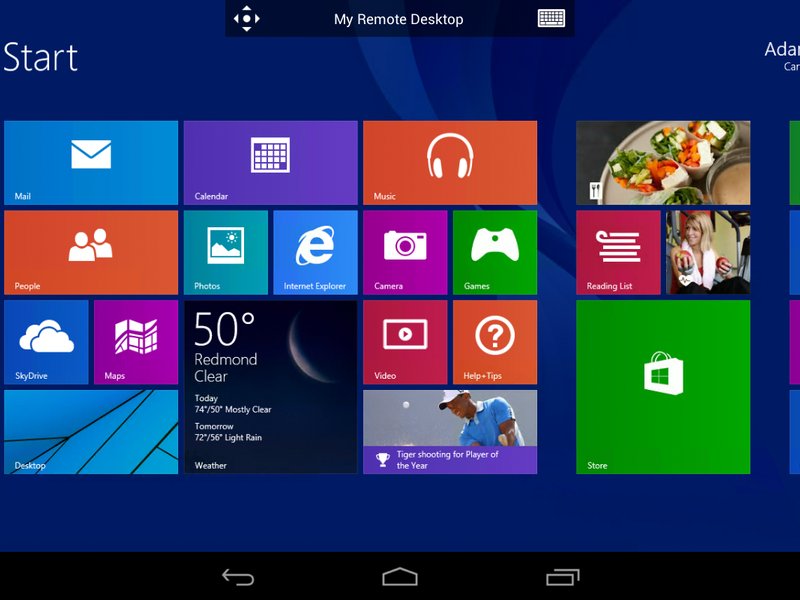Open the Video tile
The width and height of the screenshot is (800, 600).
click(405, 342)
